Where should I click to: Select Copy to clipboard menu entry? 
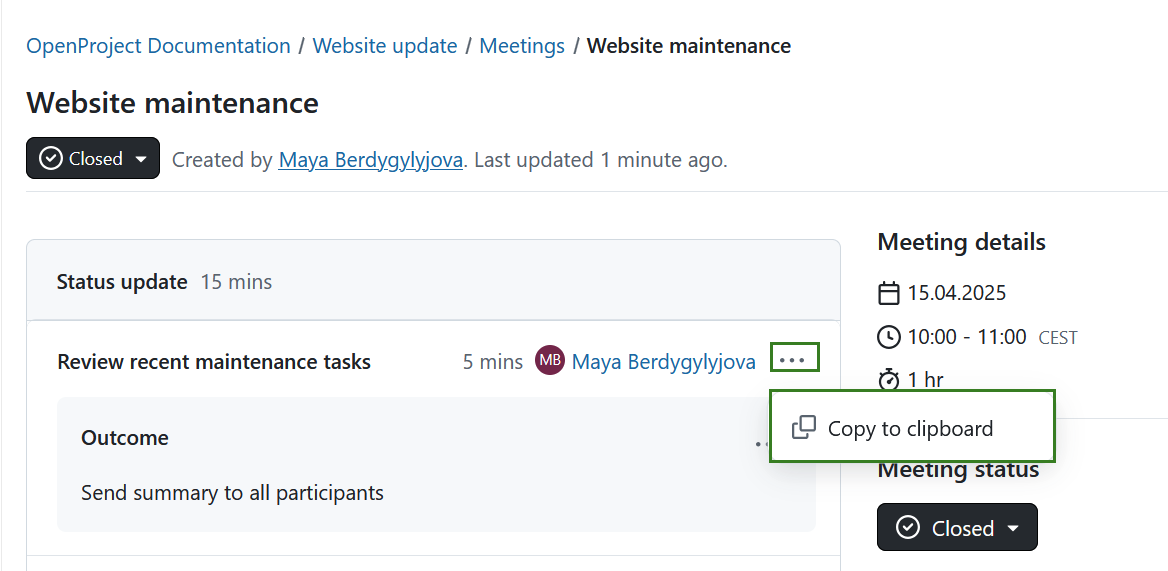[910, 429]
